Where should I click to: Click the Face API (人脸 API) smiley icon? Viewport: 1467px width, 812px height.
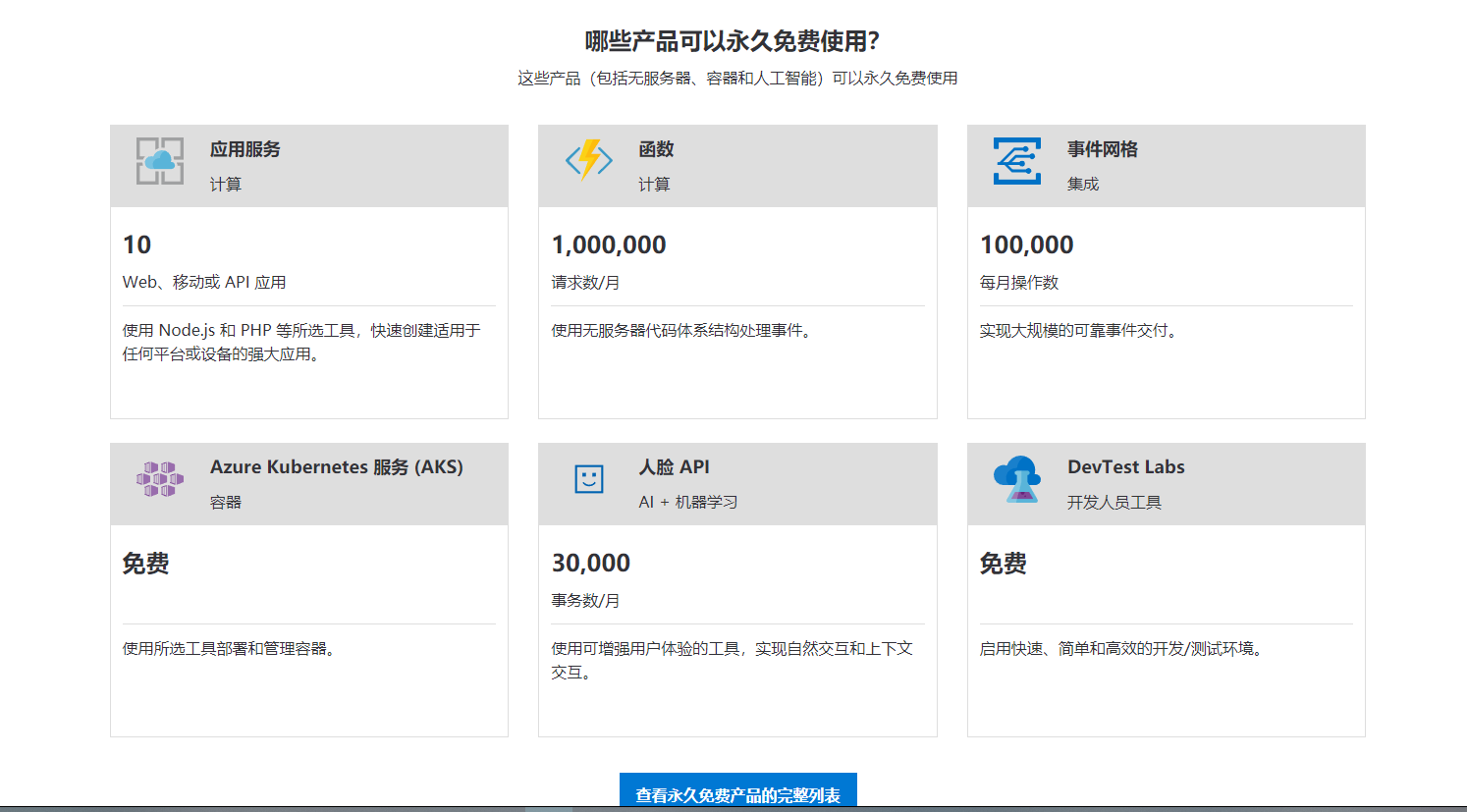[x=589, y=479]
